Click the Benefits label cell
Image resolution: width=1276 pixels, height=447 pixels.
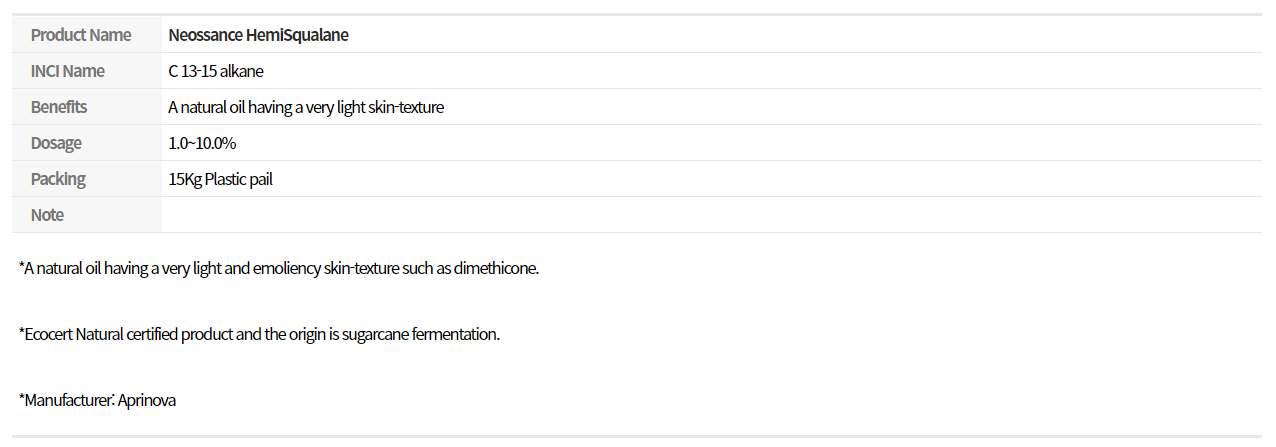[86, 107]
